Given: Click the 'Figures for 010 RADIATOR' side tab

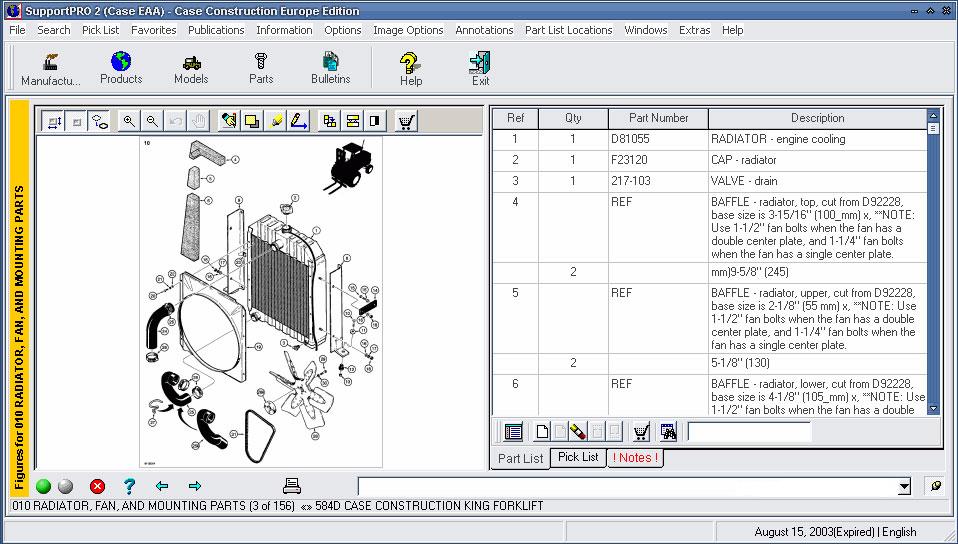Looking at the screenshot, I should 20,297.
